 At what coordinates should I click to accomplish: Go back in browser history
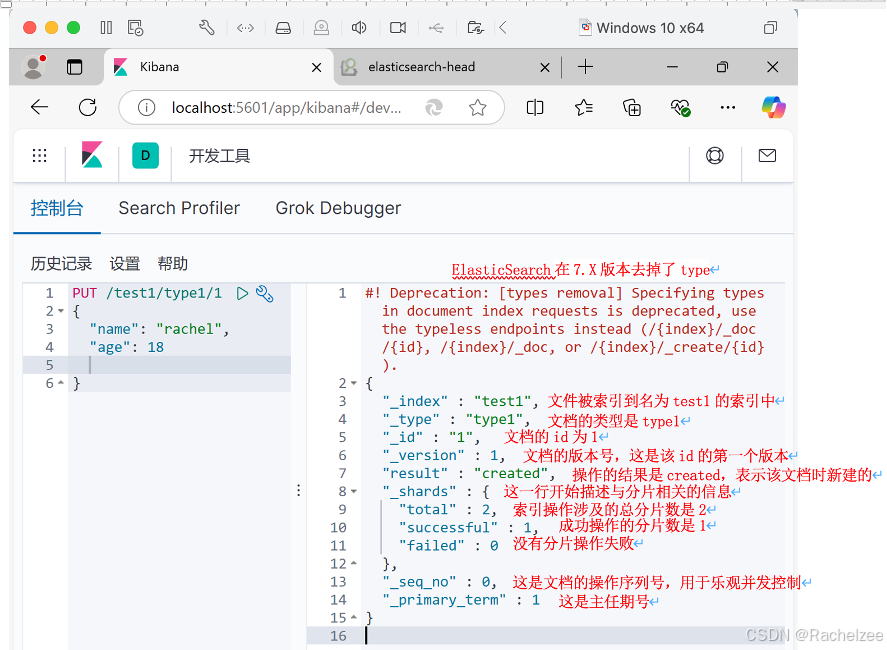point(40,107)
